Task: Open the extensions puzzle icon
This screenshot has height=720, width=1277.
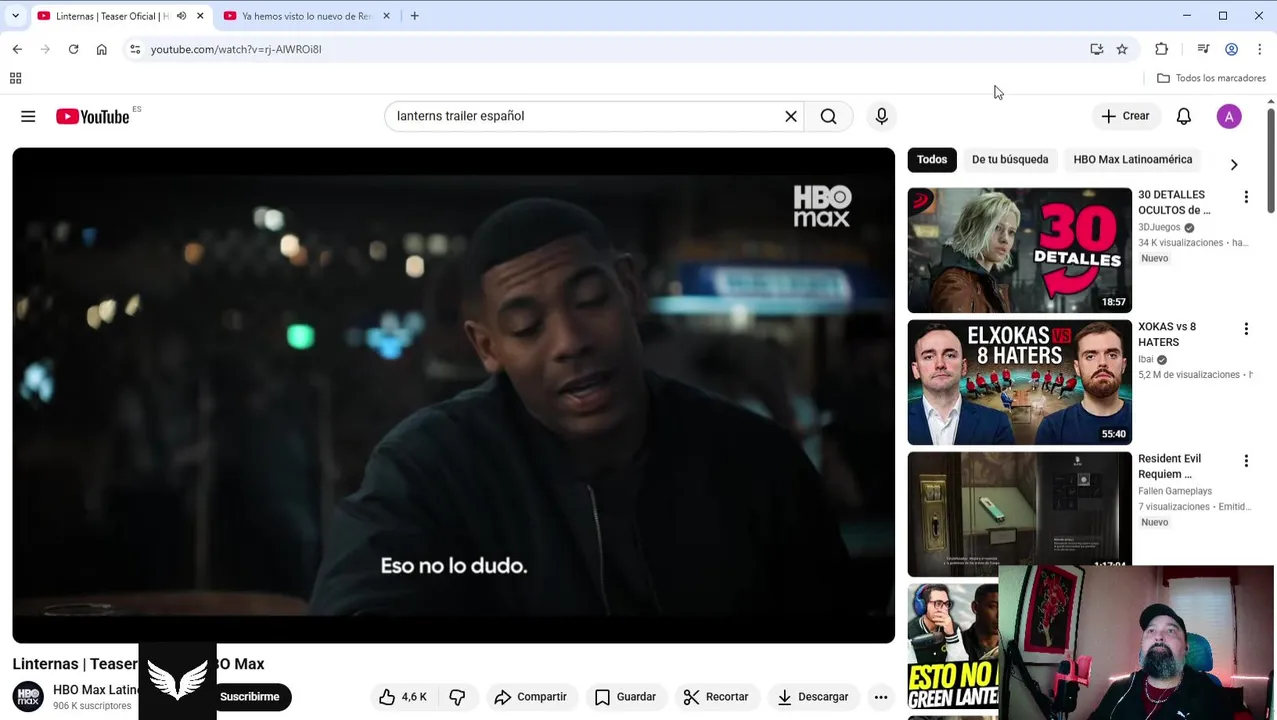Action: pyautogui.click(x=1161, y=49)
